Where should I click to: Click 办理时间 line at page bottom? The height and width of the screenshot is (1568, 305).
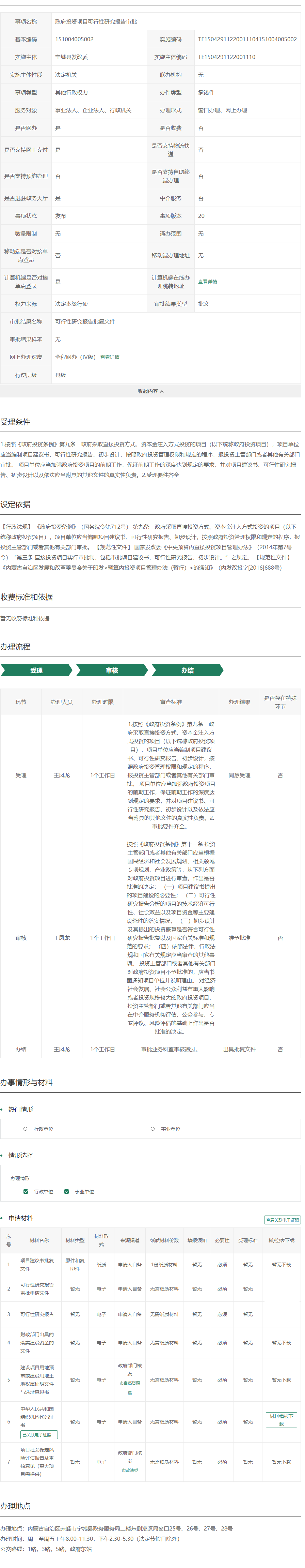click(90, 1539)
